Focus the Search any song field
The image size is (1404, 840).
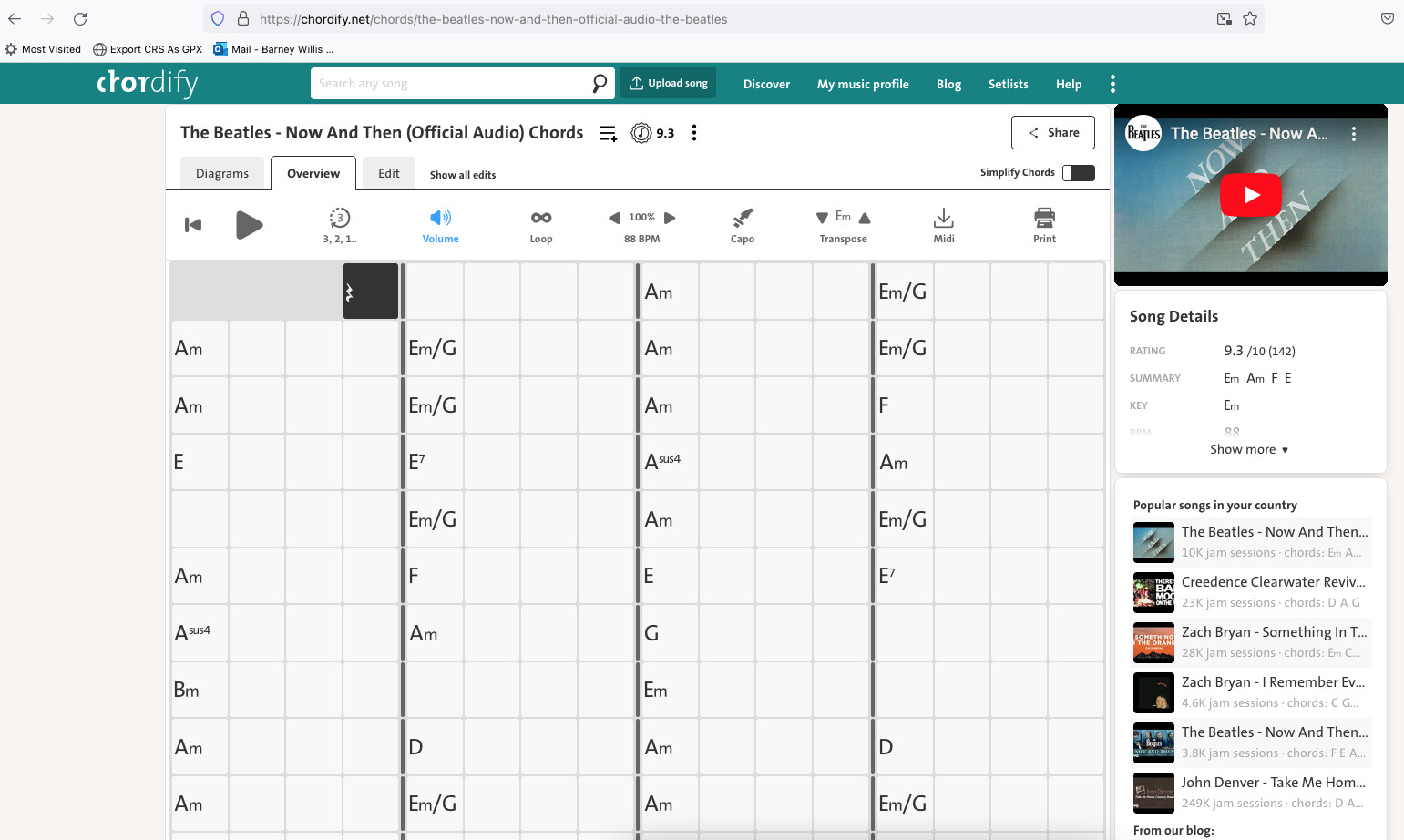pyautogui.click(x=451, y=84)
